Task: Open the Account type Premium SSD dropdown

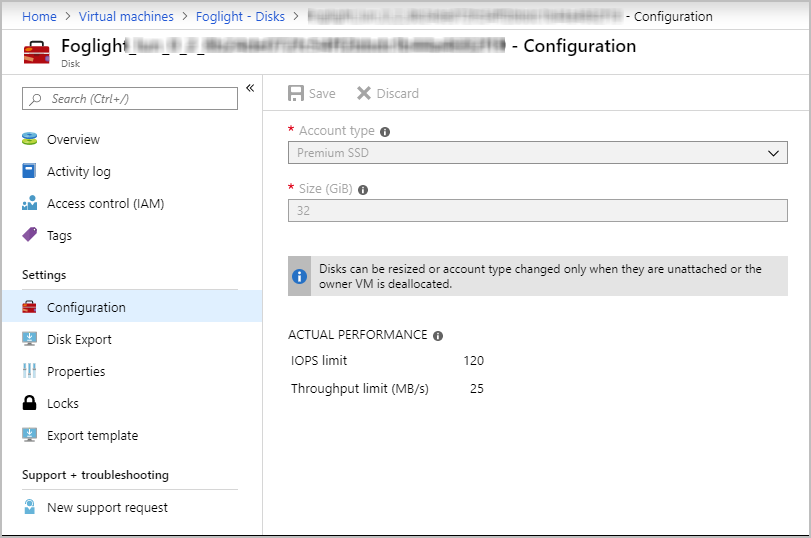Action: pyautogui.click(x=537, y=153)
